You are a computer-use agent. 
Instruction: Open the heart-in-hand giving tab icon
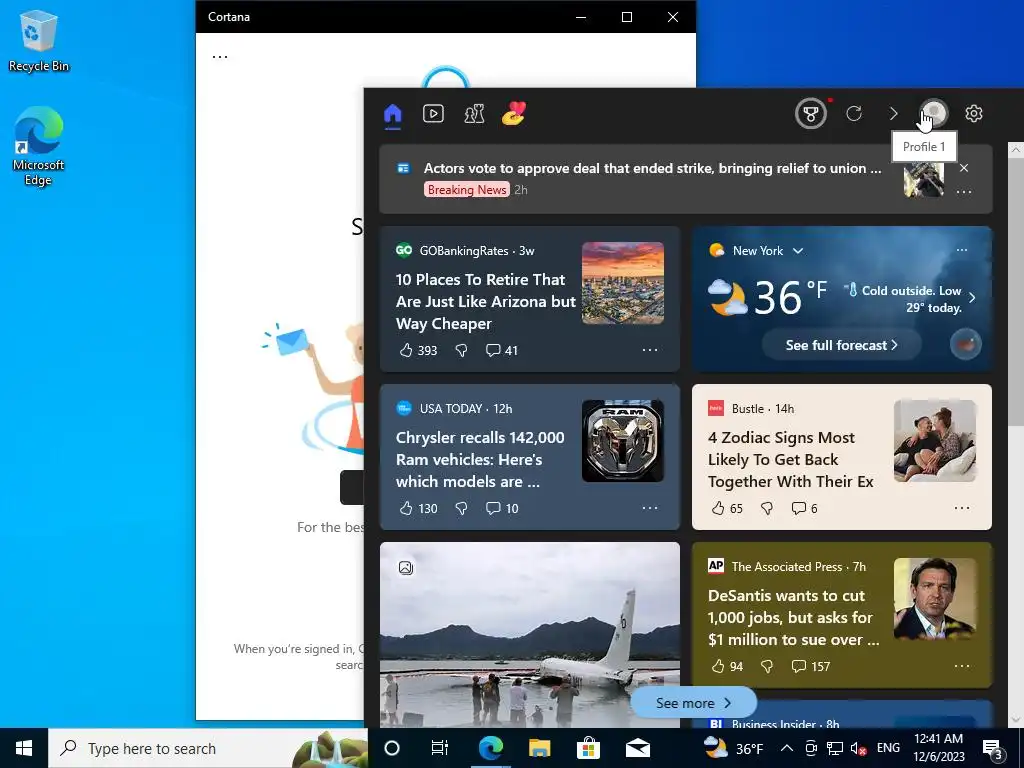514,114
